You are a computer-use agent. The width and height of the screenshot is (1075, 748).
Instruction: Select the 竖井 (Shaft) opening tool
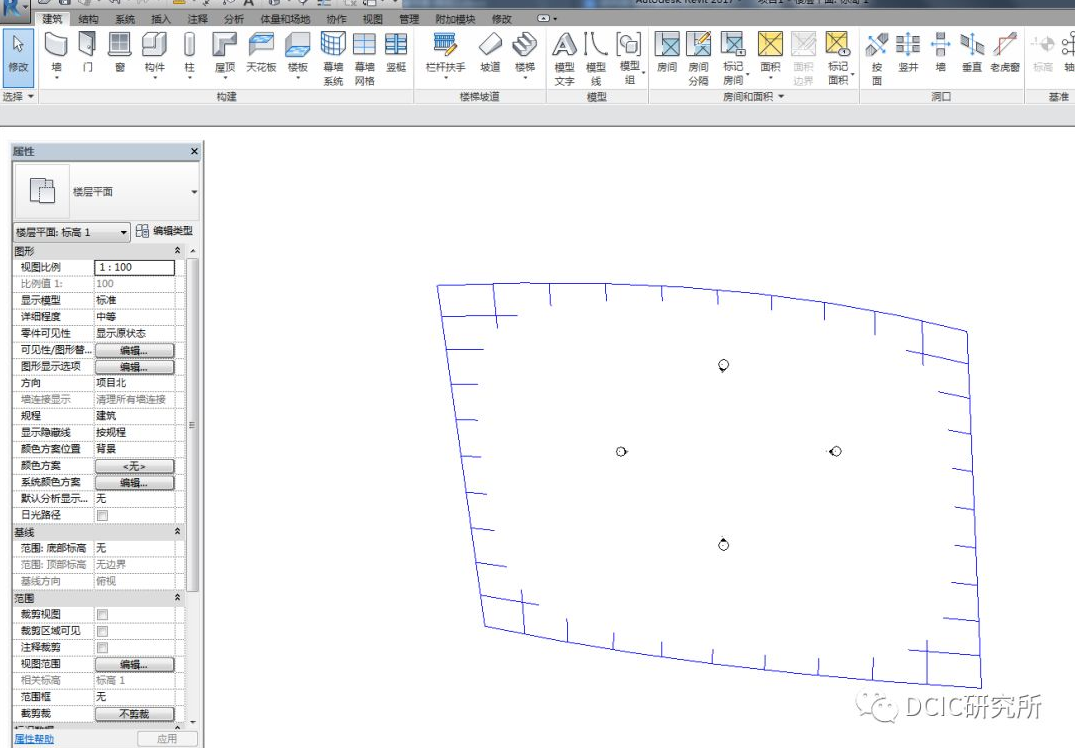pos(908,52)
